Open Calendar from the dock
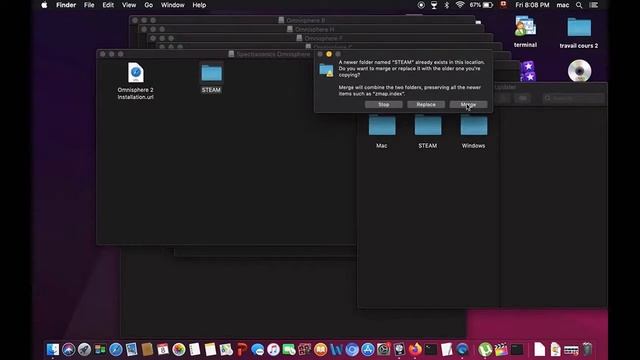Image resolution: width=640 pixels, height=360 pixels. click(162, 349)
